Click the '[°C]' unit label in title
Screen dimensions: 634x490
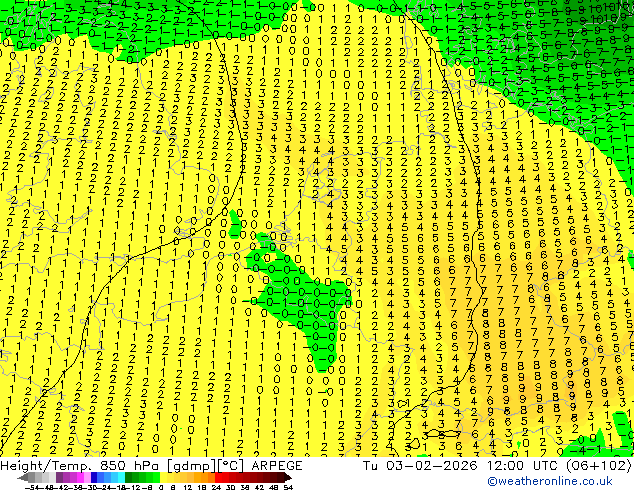coord(230,466)
